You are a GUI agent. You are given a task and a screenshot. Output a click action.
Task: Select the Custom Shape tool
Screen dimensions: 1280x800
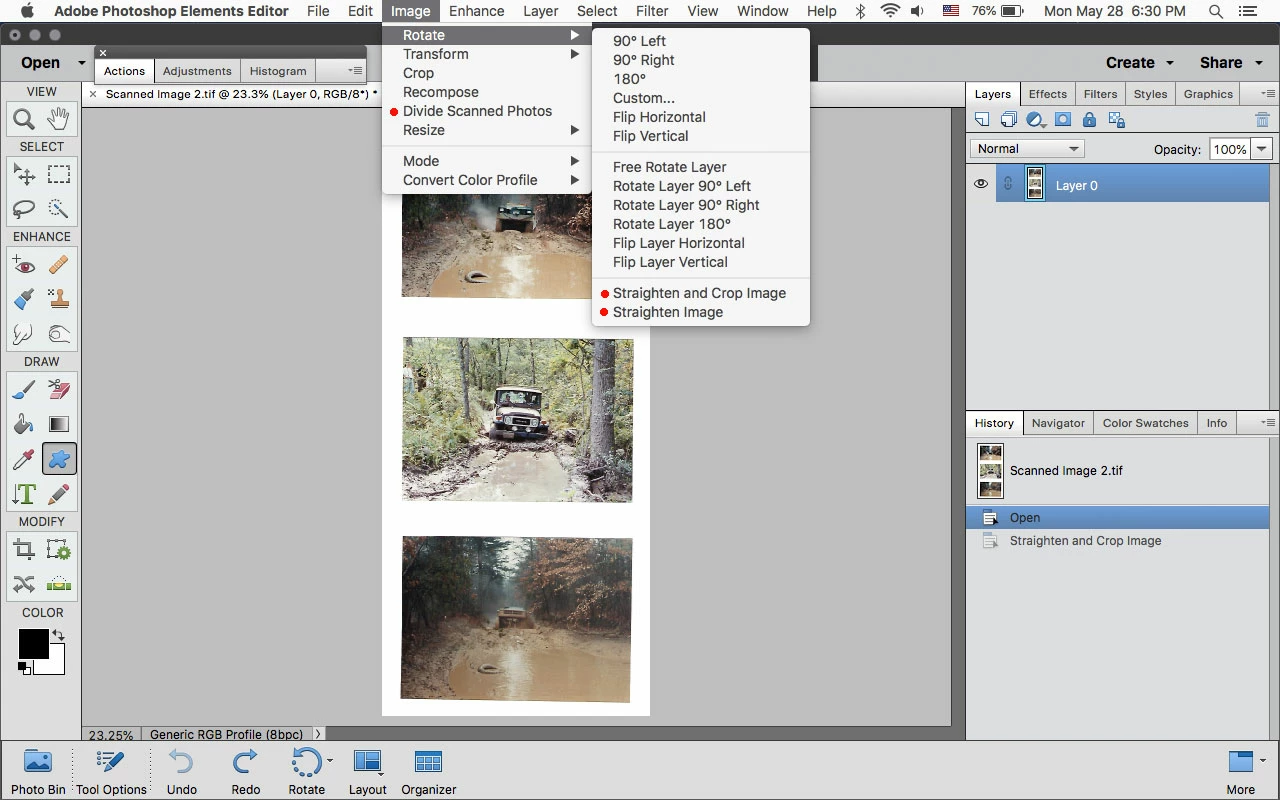pyautogui.click(x=59, y=459)
